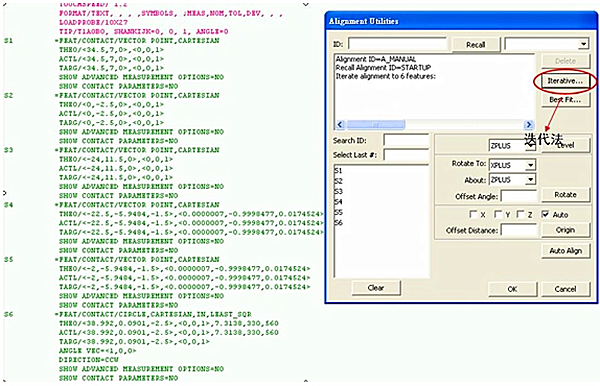Image resolution: width=600 pixels, height=386 pixels.
Task: Click the Auto Align button
Action: 565,251
